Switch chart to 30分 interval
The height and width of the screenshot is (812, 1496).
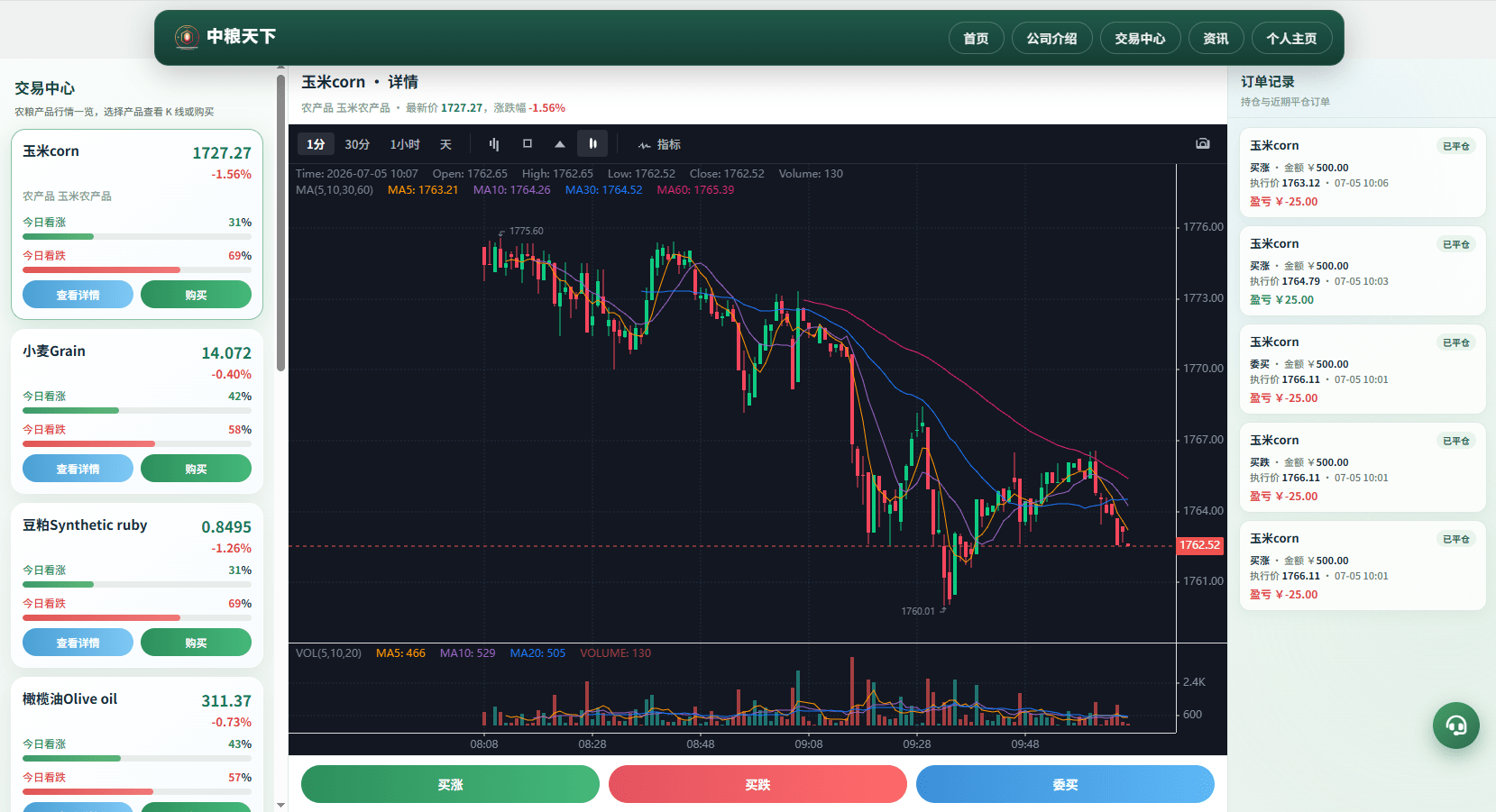357,144
